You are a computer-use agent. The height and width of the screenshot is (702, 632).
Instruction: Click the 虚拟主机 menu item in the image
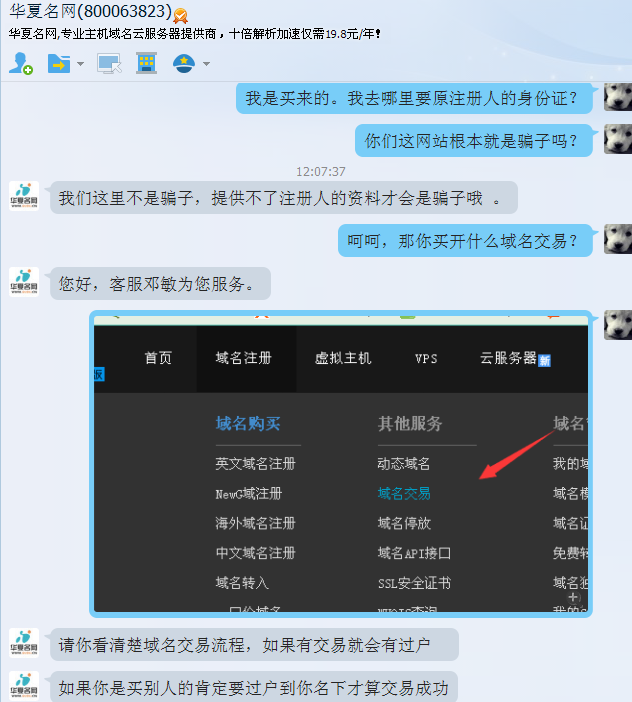tap(343, 358)
